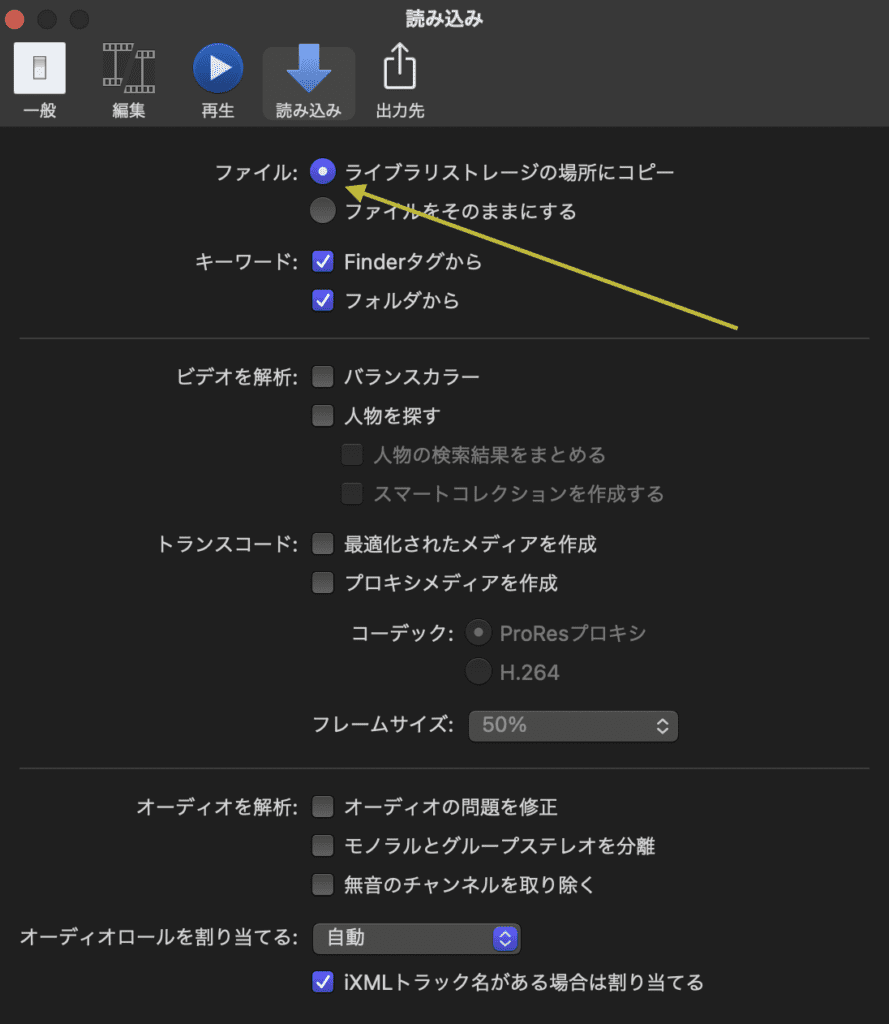This screenshot has width=889, height=1024.
Task: Uncheck the フォルダから keyword checkbox
Action: pyautogui.click(x=323, y=300)
